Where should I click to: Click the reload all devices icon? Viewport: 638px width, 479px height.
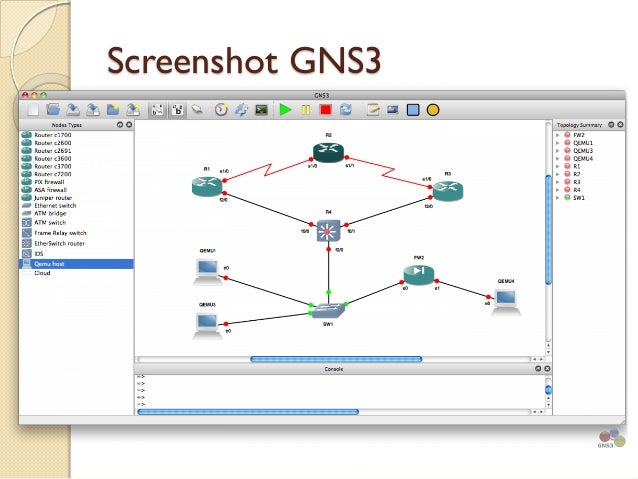click(x=345, y=109)
